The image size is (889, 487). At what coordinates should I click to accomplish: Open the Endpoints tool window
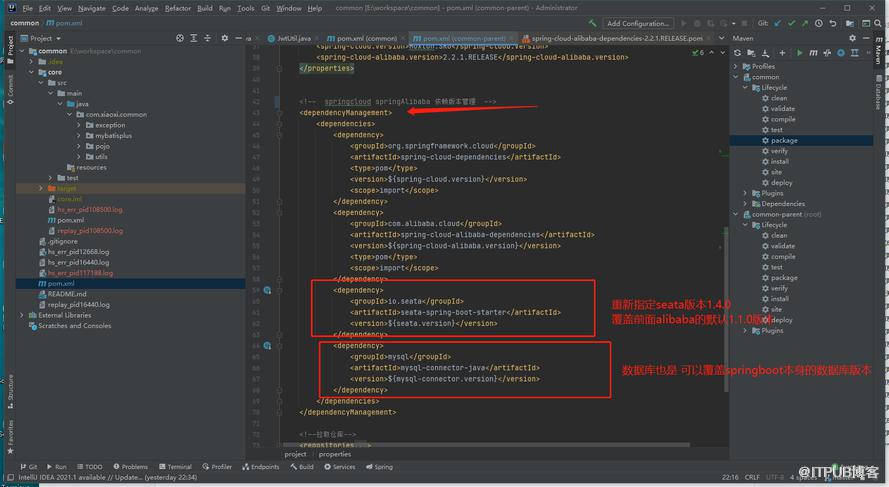click(x=261, y=467)
